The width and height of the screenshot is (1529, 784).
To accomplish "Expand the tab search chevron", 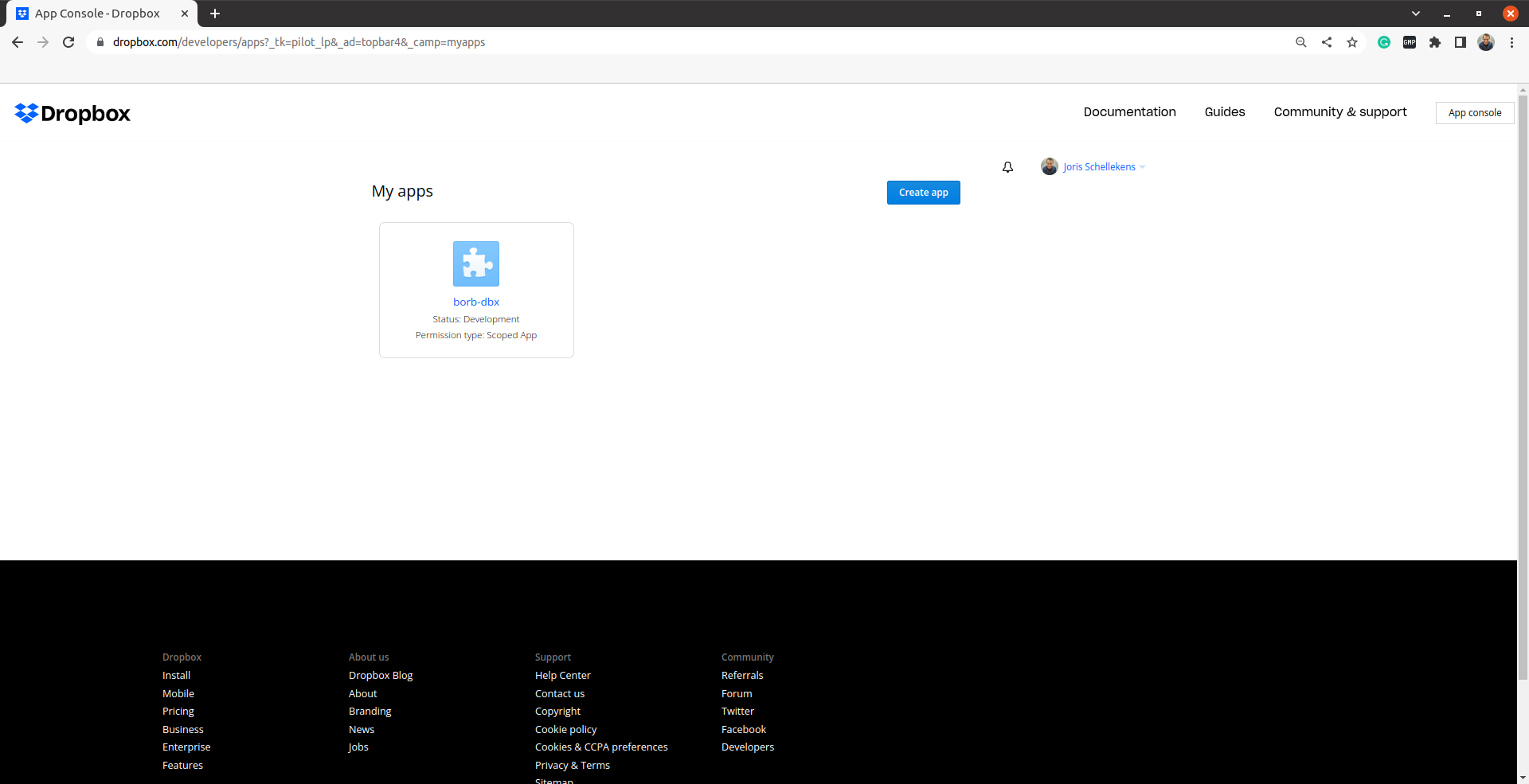I will point(1416,14).
